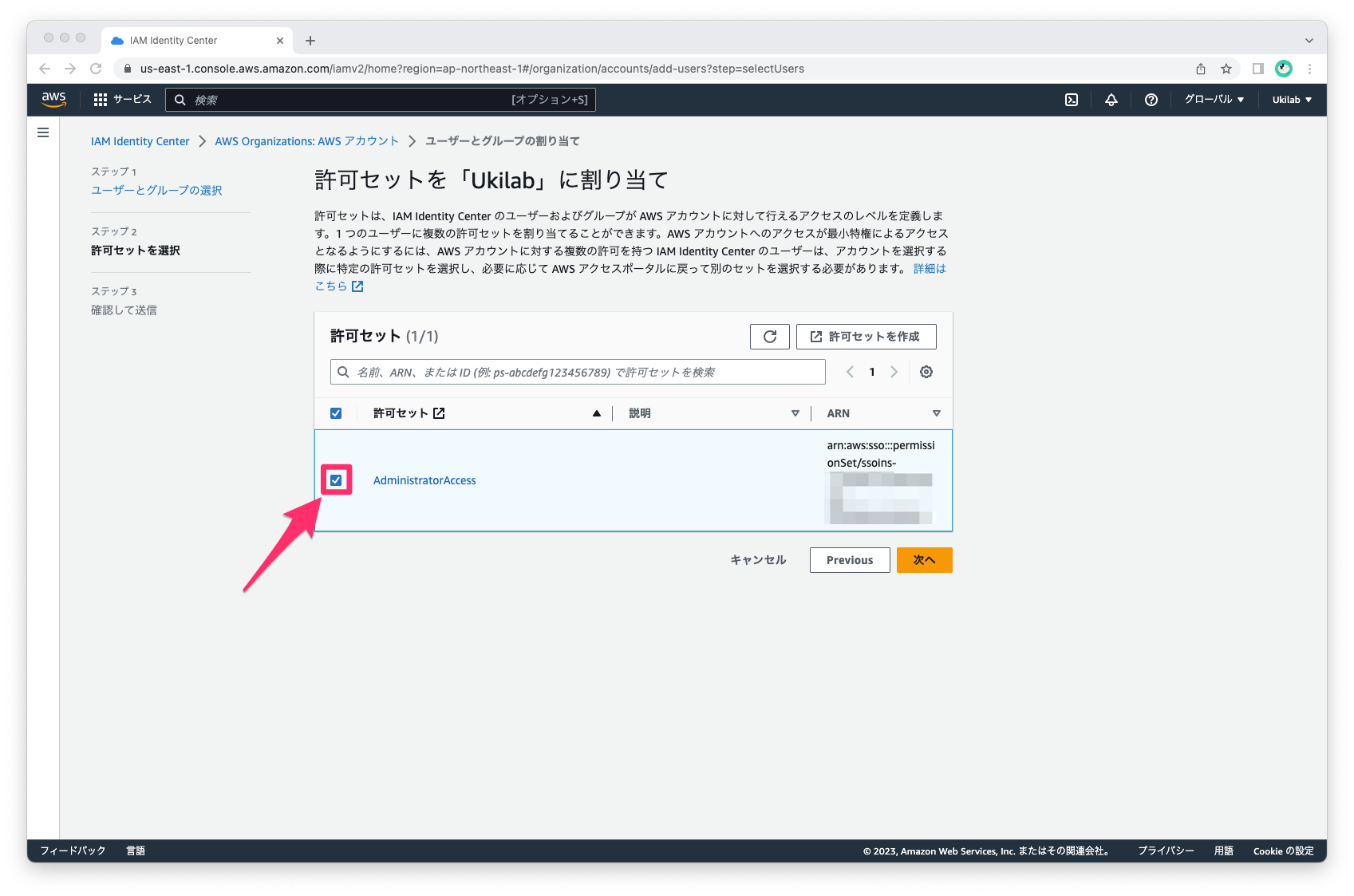Click the AWS logo home icon
The height and width of the screenshot is (896, 1354).
[53, 100]
